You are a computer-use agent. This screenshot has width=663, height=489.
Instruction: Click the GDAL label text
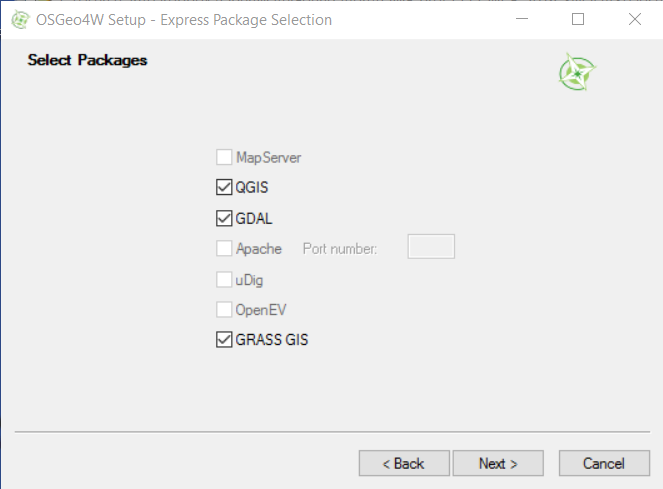pos(254,219)
